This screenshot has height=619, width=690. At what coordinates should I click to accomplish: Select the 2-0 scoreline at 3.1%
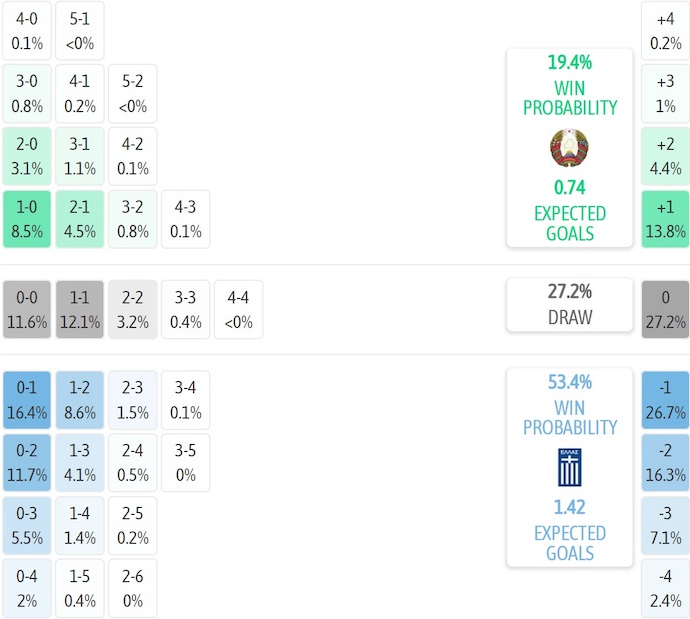27,157
